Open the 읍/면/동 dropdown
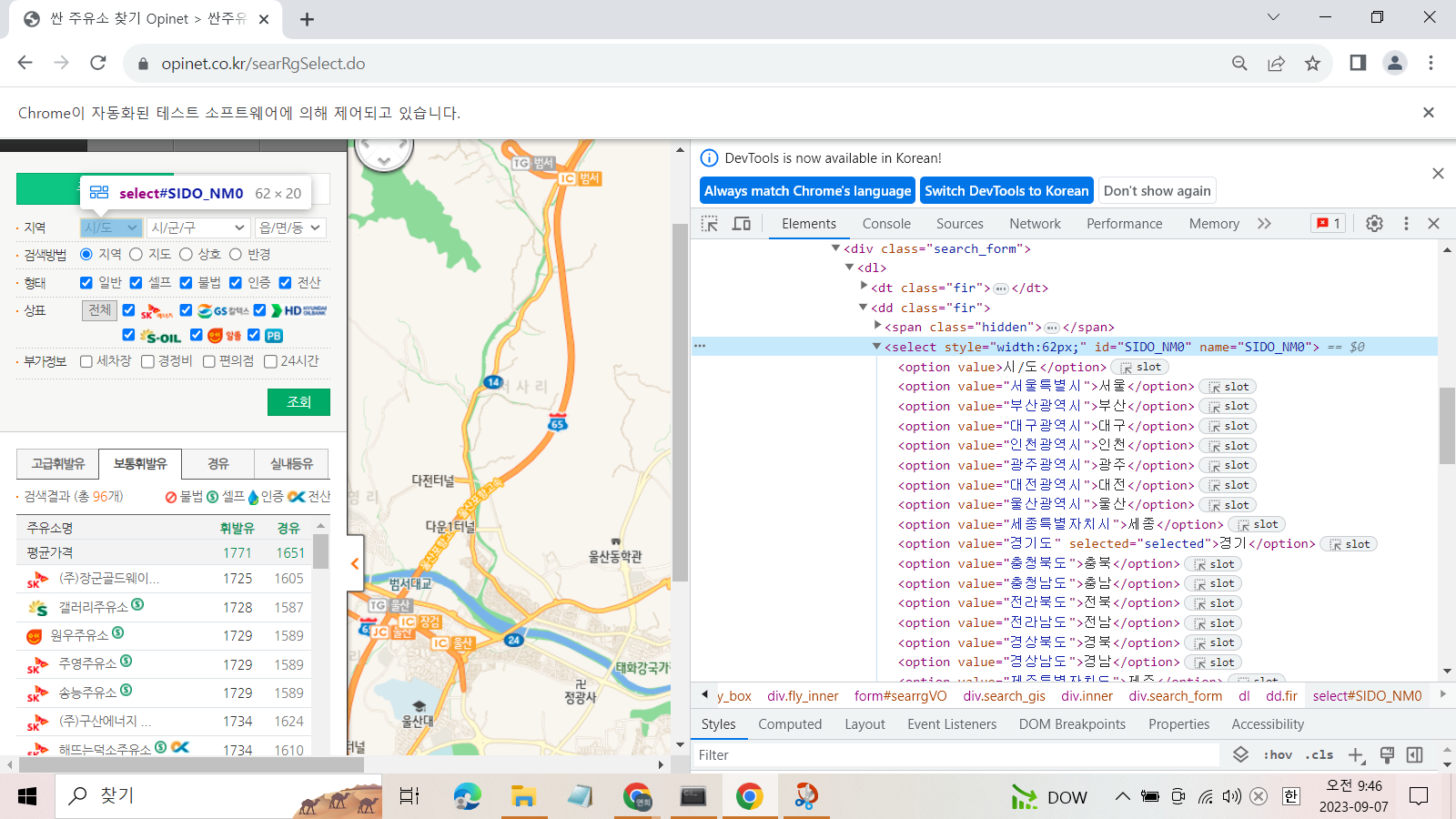Screen dimensions: 1456x819 [x=289, y=227]
